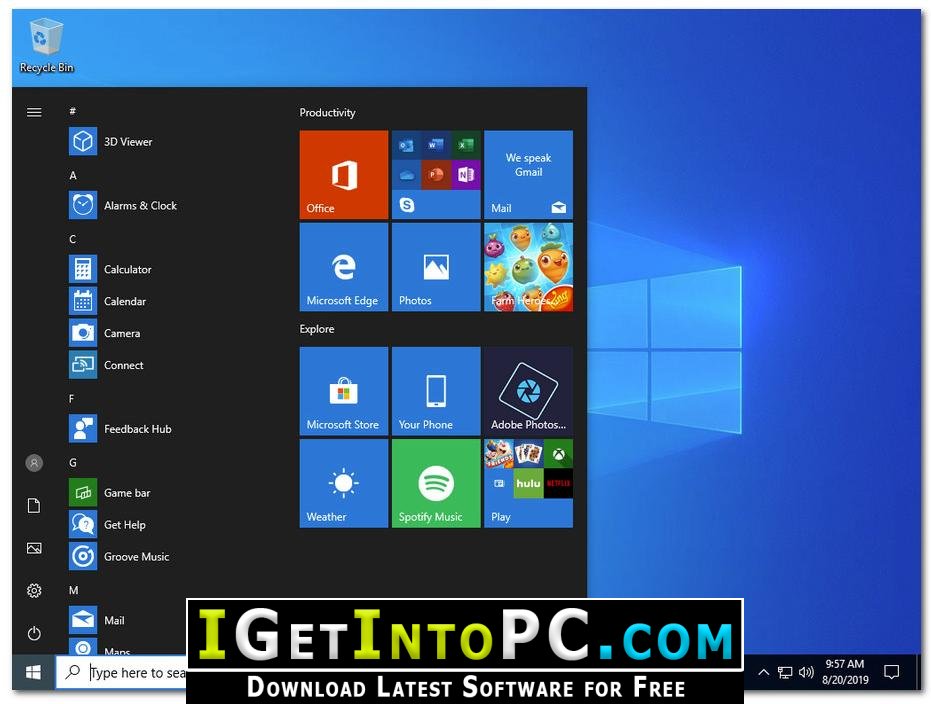Launch the Microsoft Edge tile
931x704 pixels.
(x=344, y=267)
